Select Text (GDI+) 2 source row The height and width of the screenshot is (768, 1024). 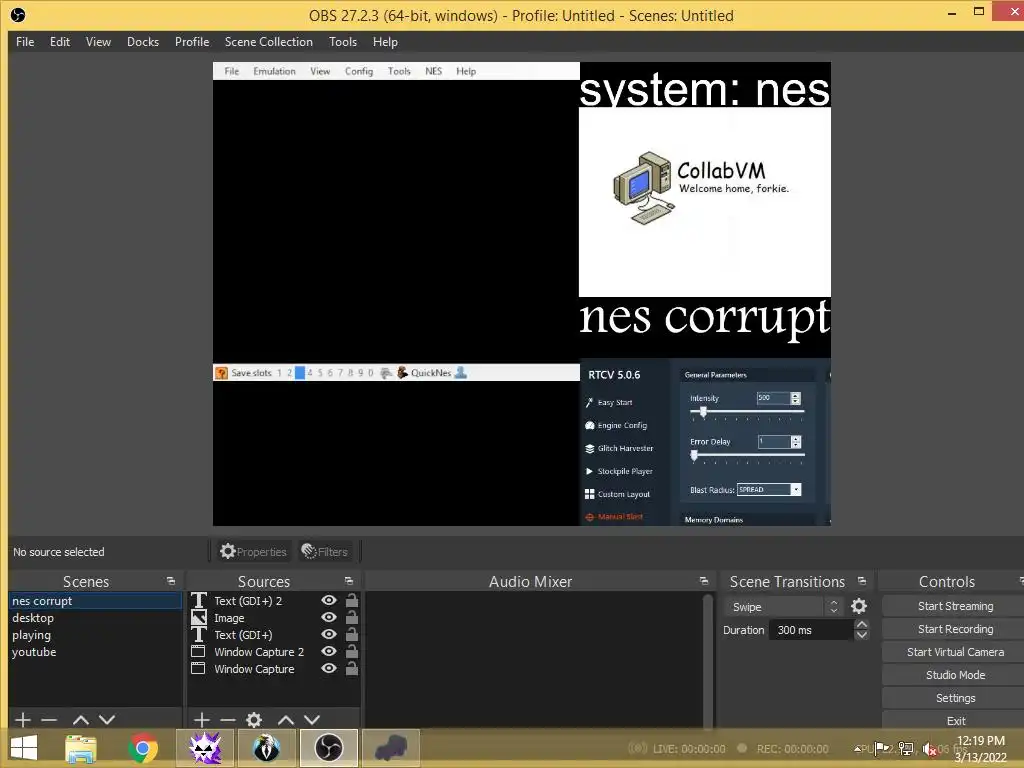pos(274,600)
